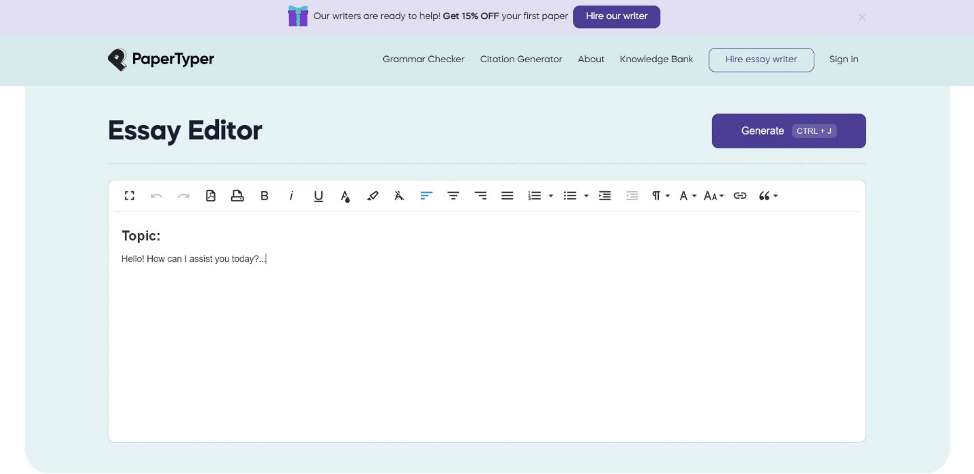
Task: Insert a link using the link icon
Action: pos(740,196)
